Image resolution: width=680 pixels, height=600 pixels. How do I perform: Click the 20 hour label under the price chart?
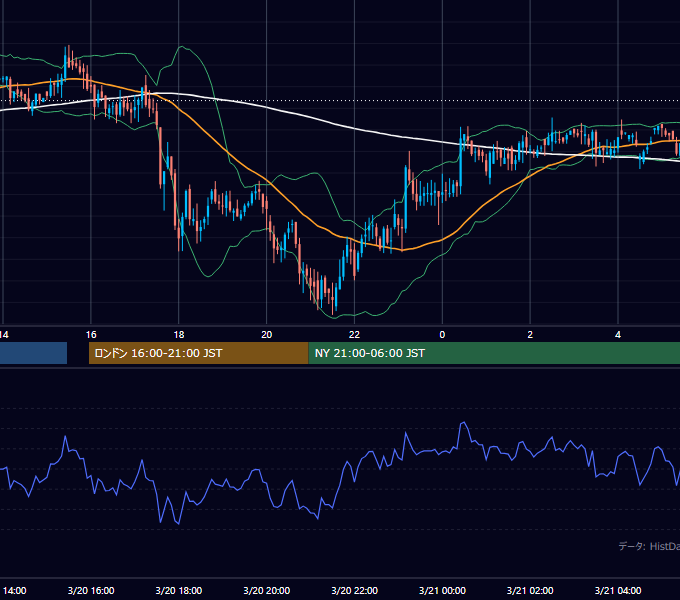click(267, 335)
